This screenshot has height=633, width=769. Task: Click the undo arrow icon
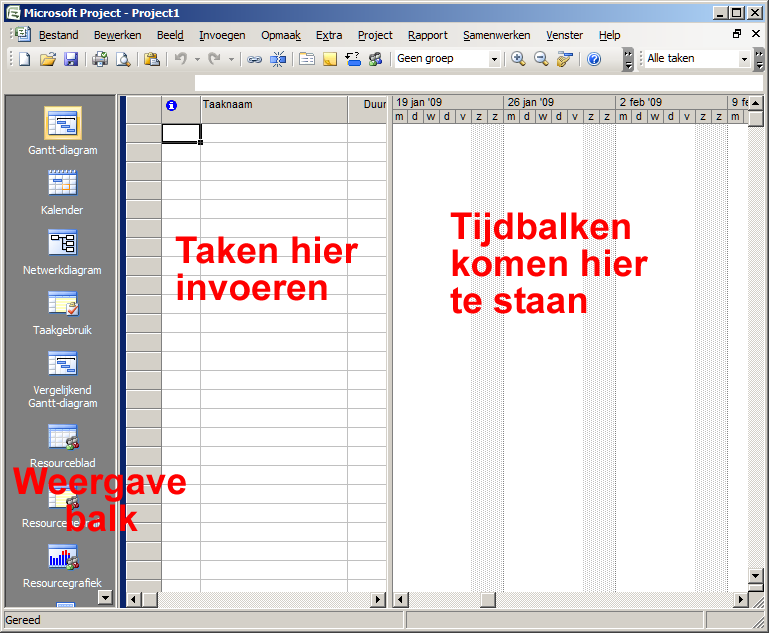tap(181, 59)
